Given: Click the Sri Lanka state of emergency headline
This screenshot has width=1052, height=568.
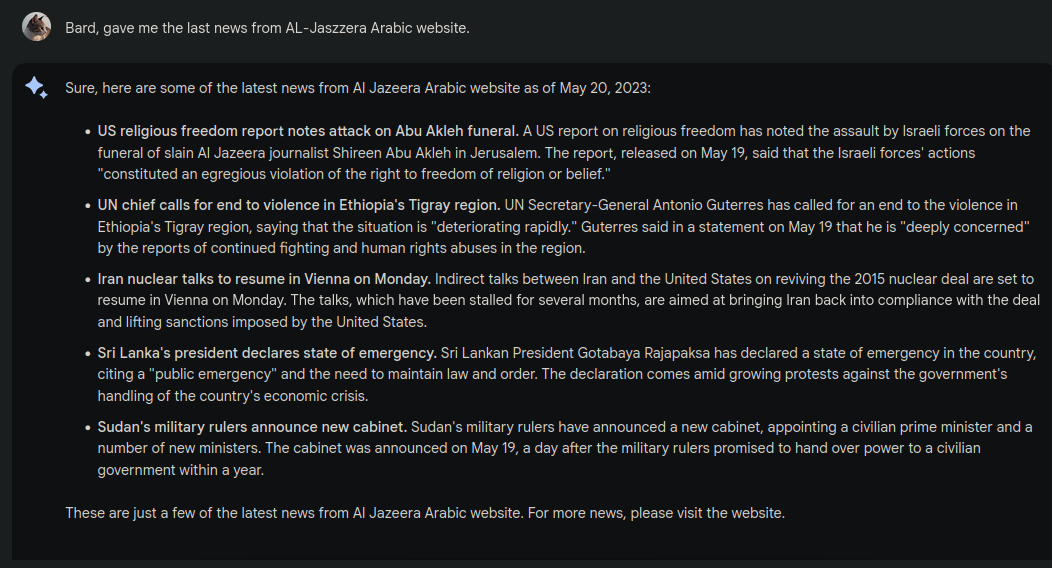Looking at the screenshot, I should 267,353.
